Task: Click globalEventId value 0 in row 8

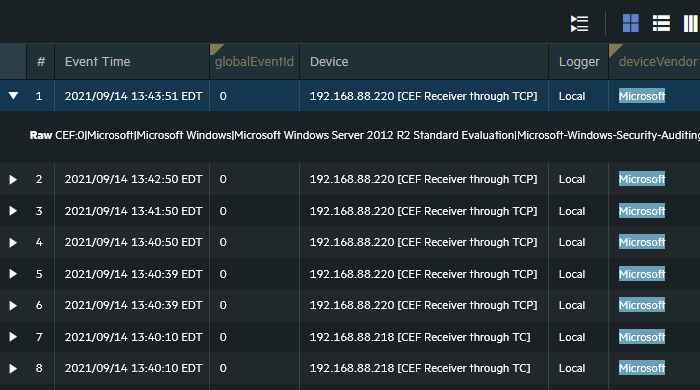Action: click(x=223, y=368)
